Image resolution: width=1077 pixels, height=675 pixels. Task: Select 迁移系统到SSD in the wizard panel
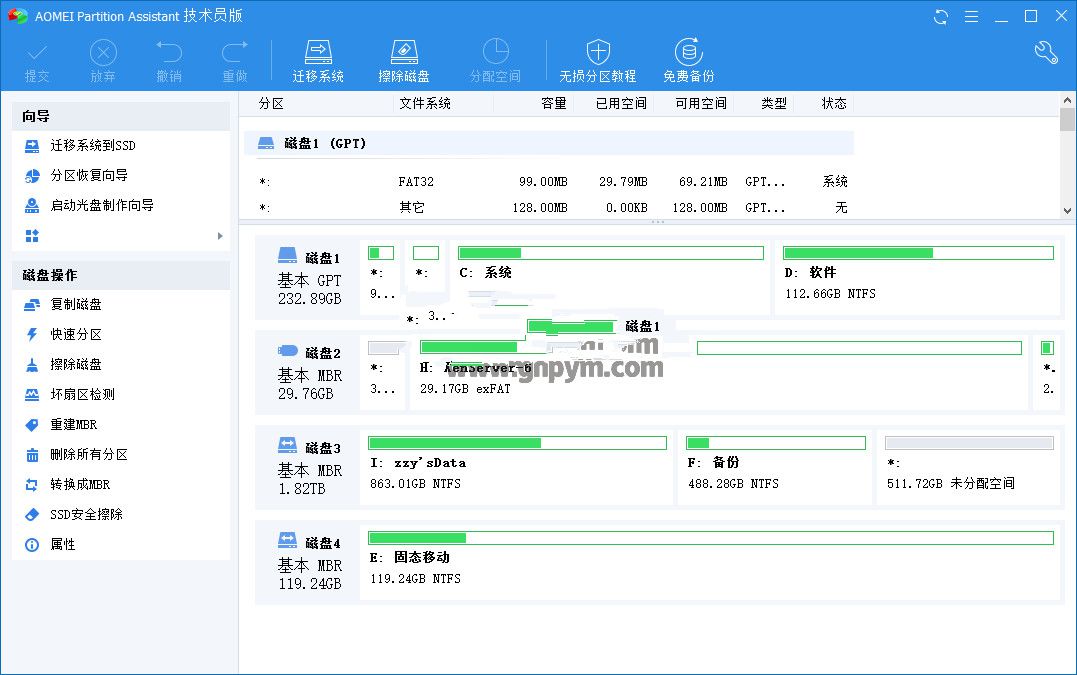point(93,146)
